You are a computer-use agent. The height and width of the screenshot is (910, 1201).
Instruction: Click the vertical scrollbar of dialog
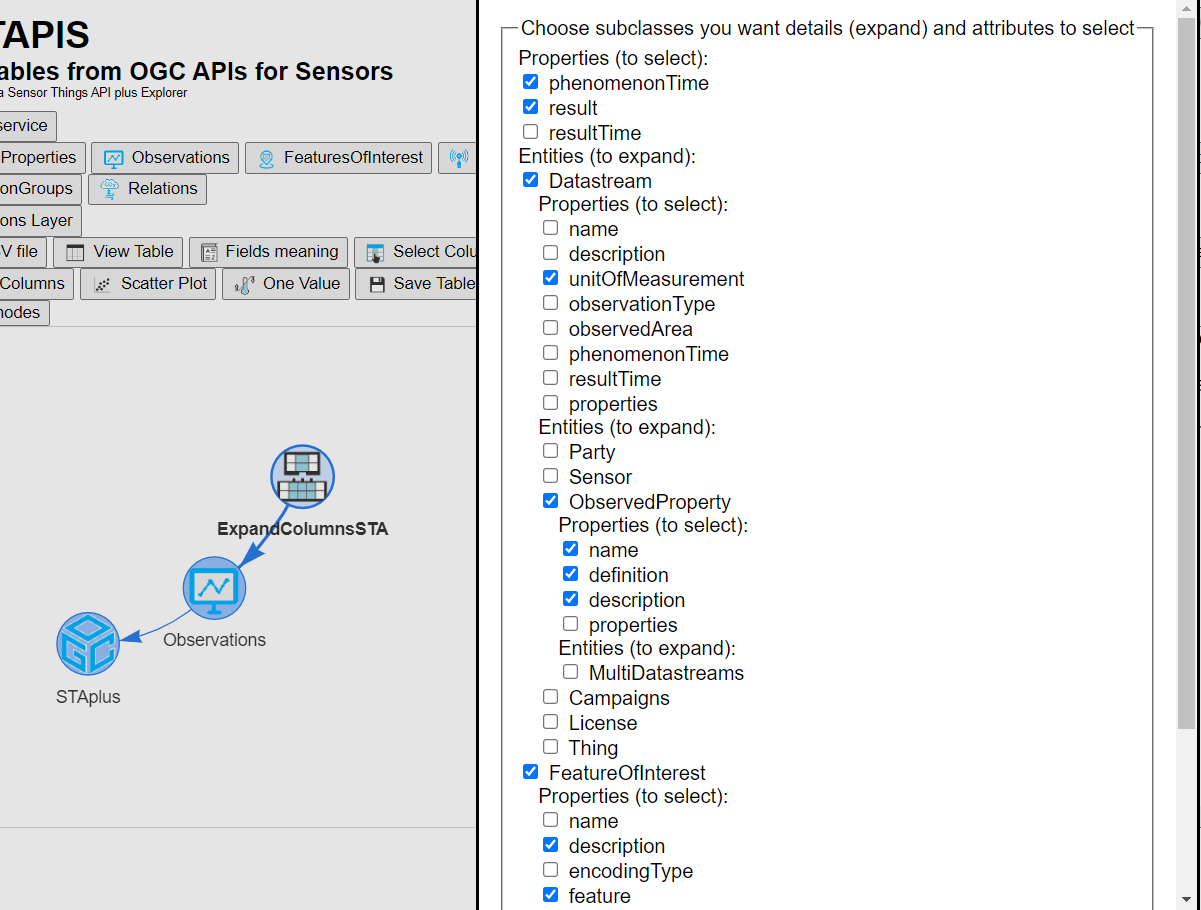1186,455
